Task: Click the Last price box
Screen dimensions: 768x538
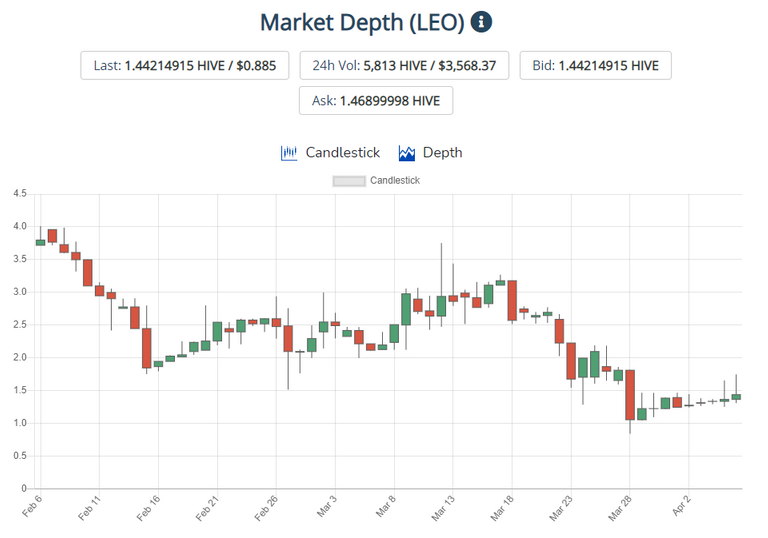Action: [185, 65]
